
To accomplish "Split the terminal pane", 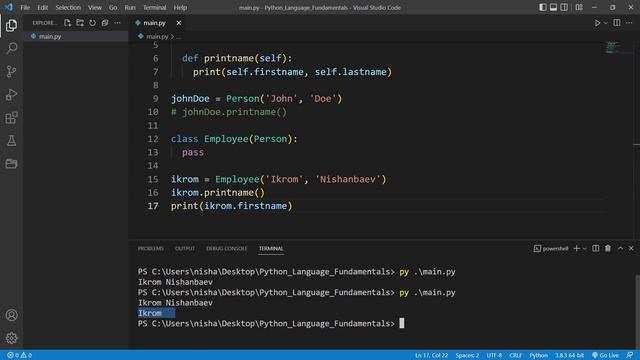I will [x=596, y=249].
